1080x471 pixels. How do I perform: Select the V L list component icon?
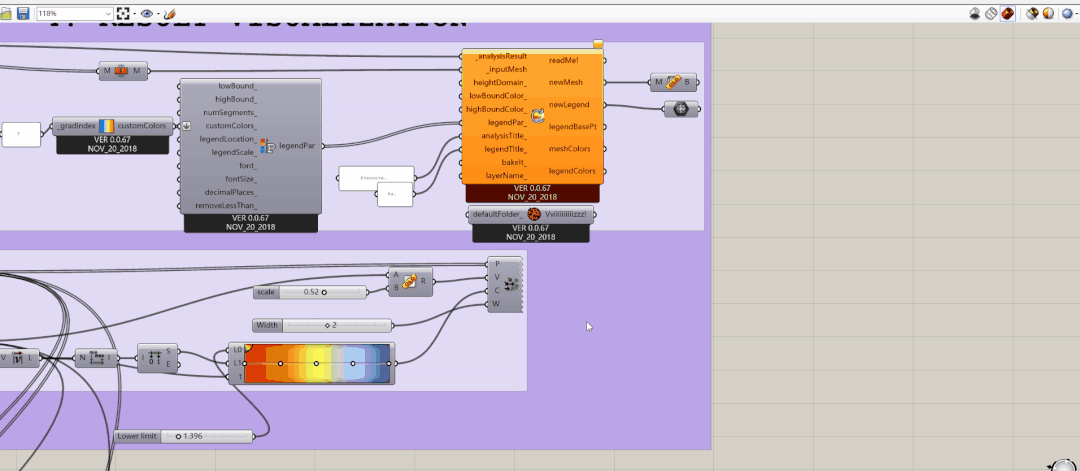pos(19,358)
